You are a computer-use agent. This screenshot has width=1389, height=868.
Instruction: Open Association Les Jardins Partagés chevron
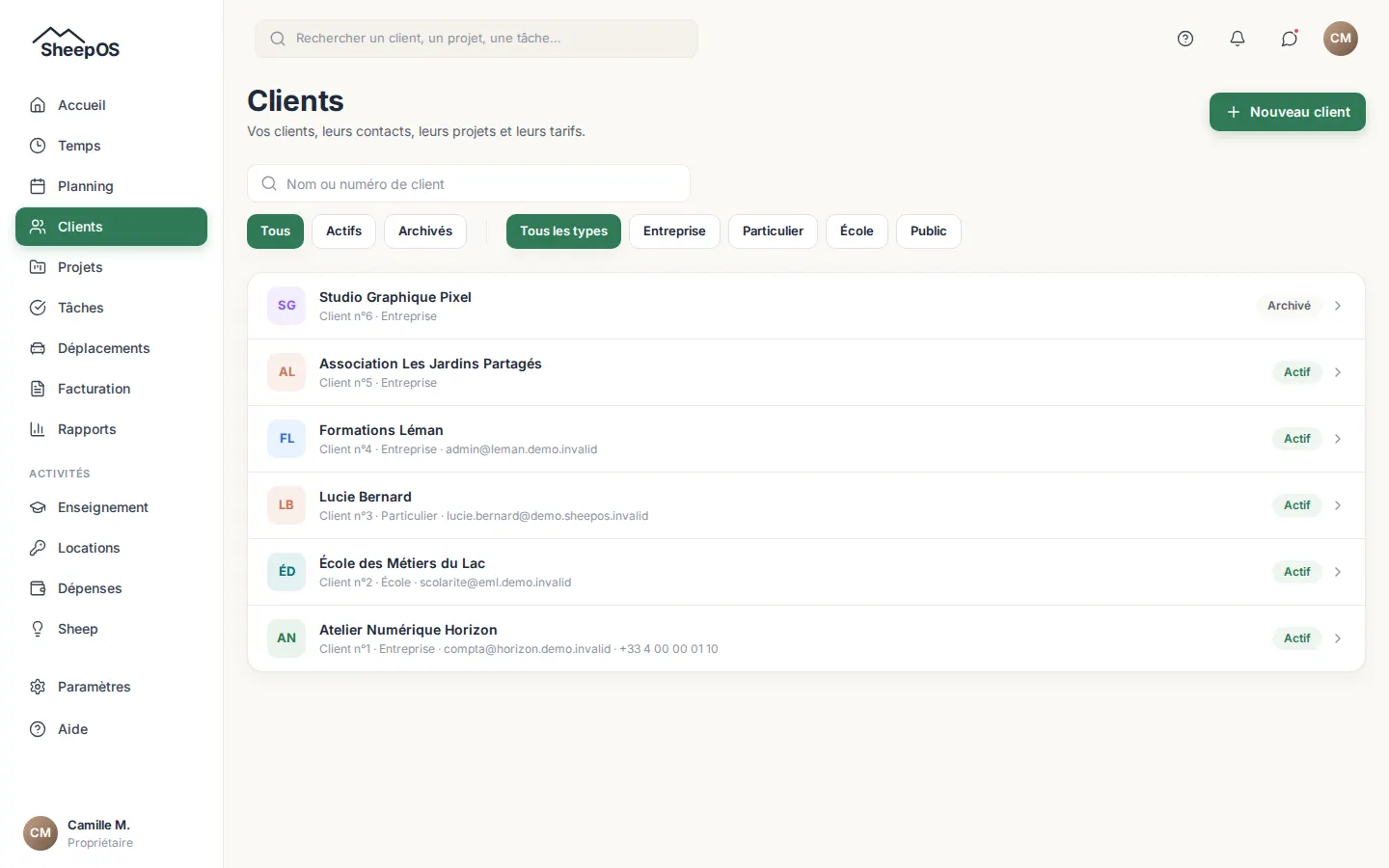[x=1338, y=372]
